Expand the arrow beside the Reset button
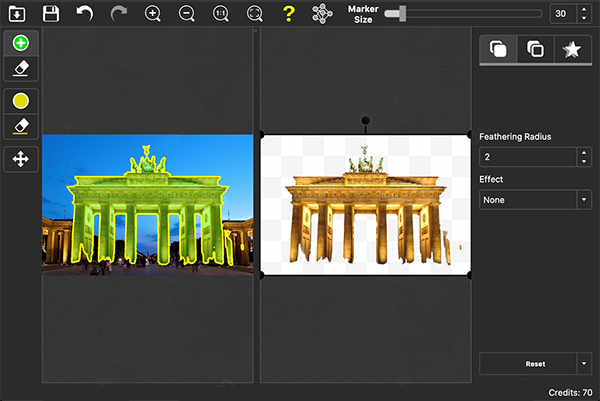The image size is (600, 401). pos(584,364)
